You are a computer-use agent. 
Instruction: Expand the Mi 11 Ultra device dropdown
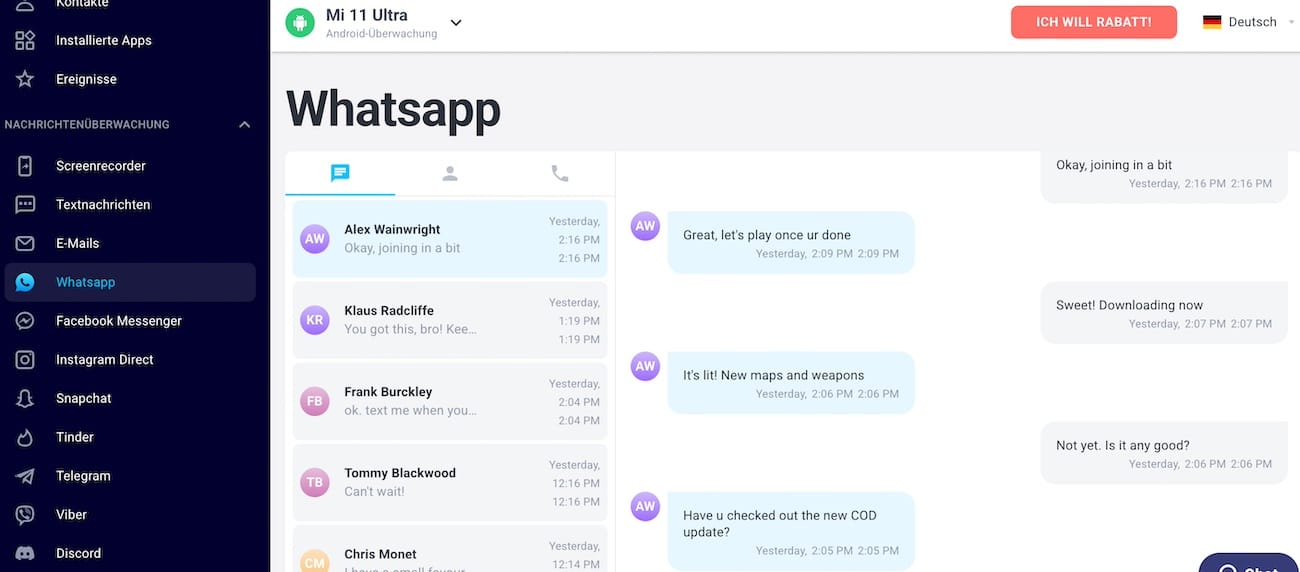(x=456, y=23)
